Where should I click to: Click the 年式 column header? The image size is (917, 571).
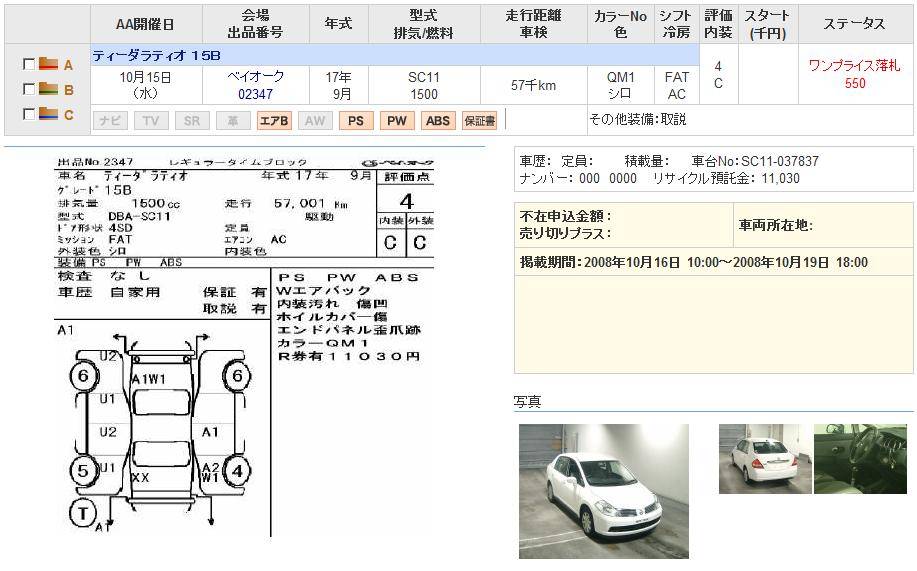339,24
